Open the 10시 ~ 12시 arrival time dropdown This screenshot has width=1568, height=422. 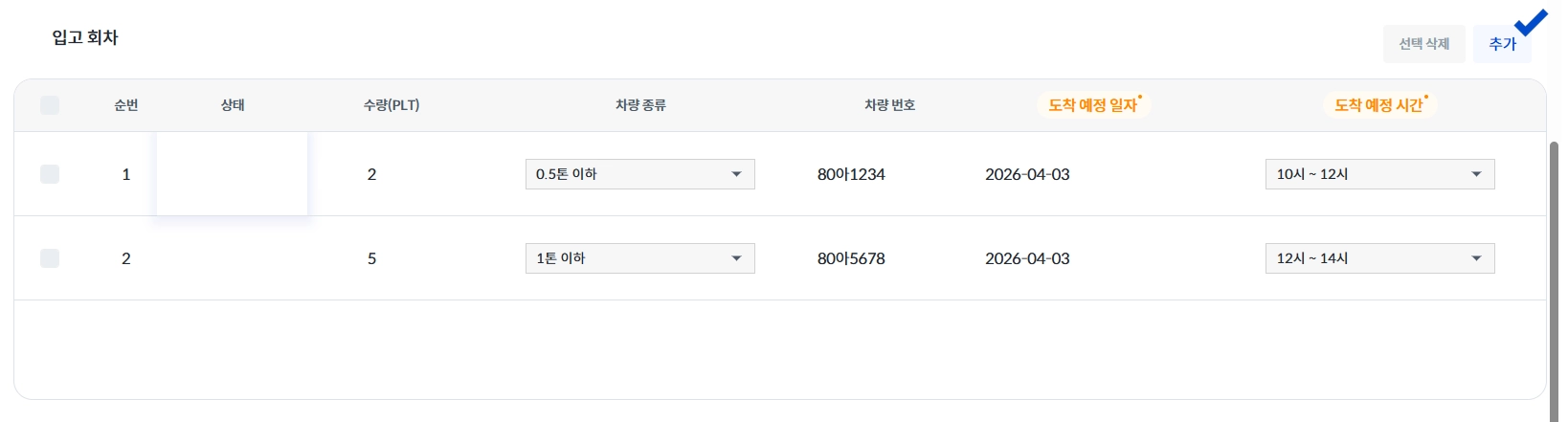[1378, 174]
